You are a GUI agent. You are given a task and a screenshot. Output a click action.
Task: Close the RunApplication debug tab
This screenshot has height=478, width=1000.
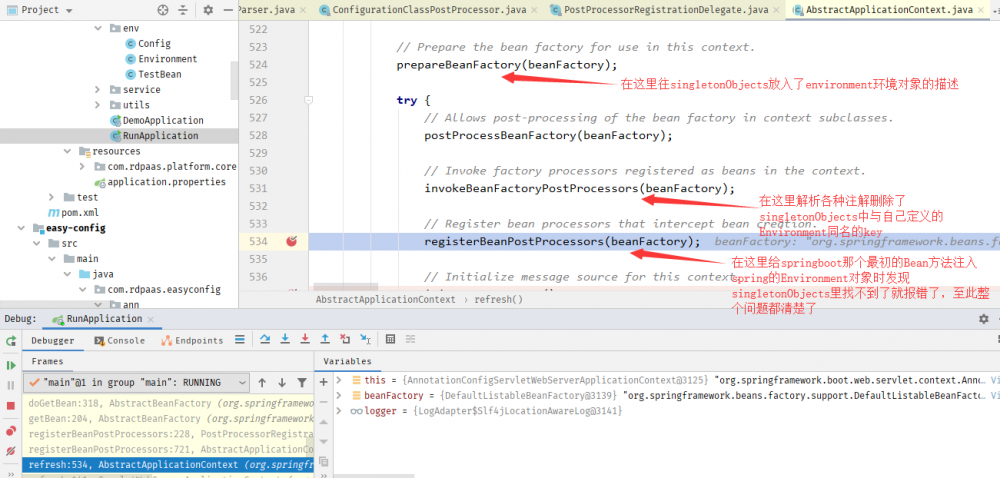coord(151,319)
